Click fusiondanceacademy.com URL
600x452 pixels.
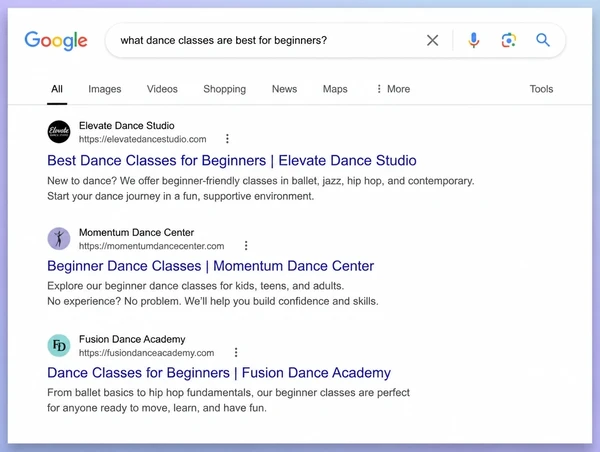pyautogui.click(x=147, y=353)
